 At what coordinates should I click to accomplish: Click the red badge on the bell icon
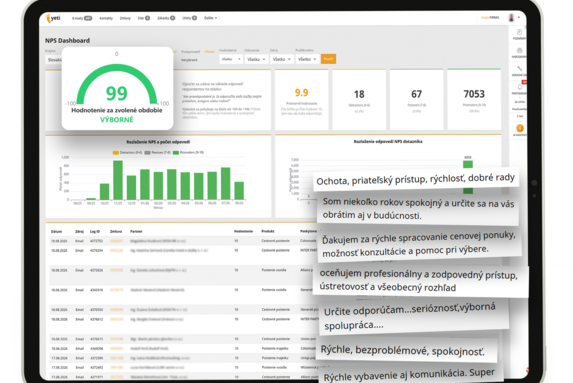(524, 82)
